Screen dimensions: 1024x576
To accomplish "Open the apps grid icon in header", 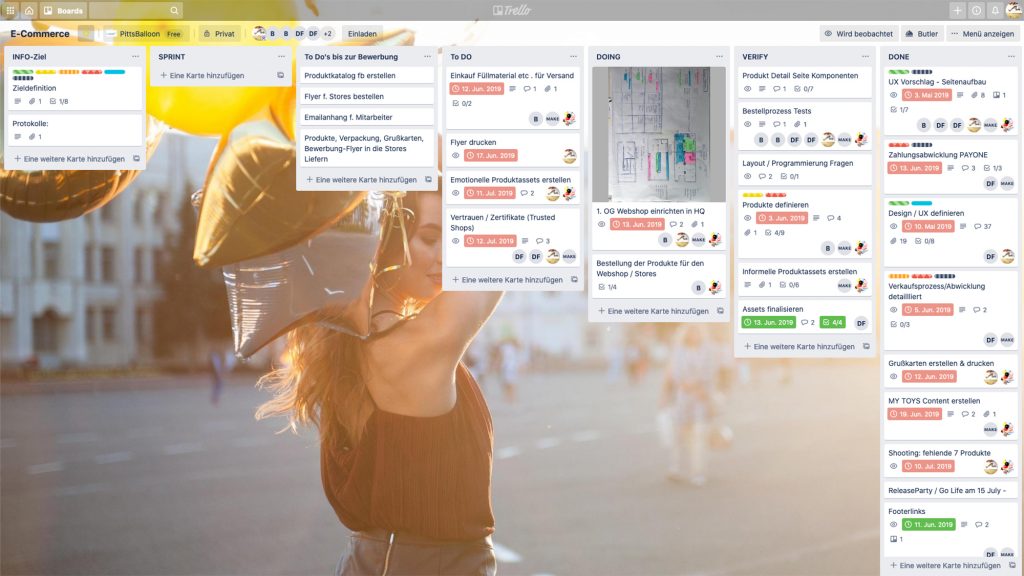I will (11, 10).
